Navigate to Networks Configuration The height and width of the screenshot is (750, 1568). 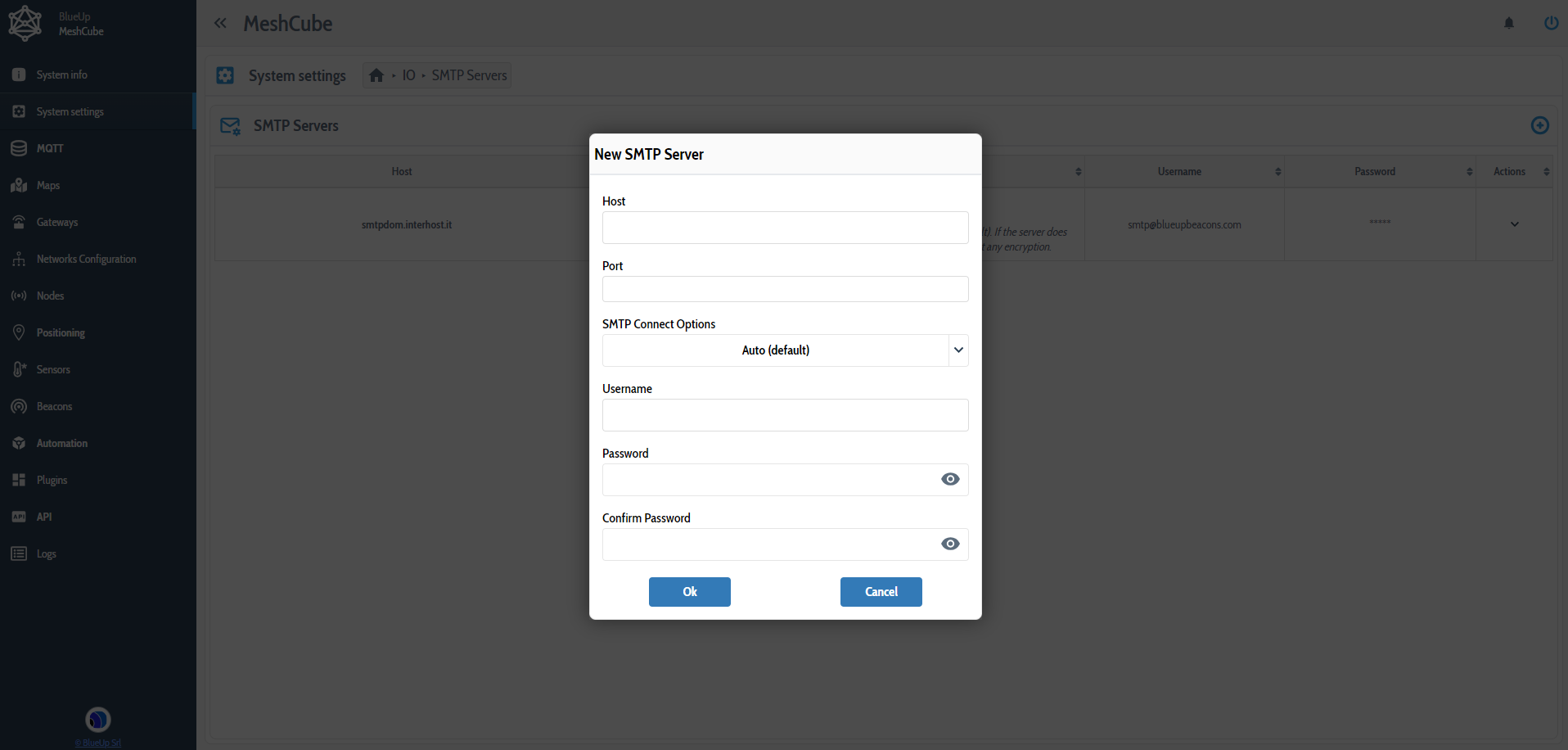click(85, 259)
